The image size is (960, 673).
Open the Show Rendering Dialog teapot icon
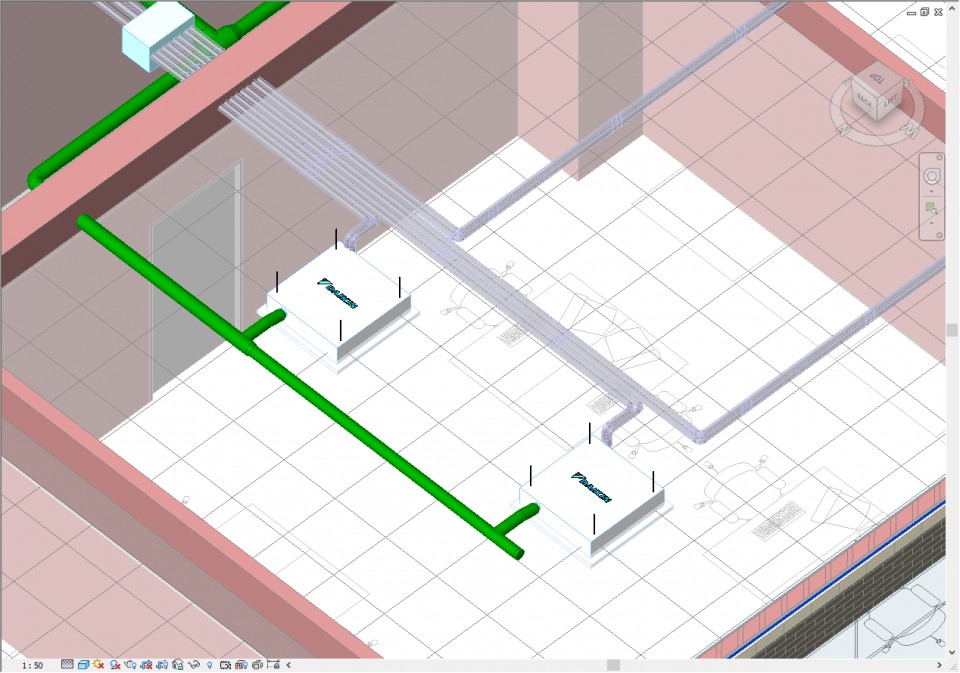[x=131, y=664]
